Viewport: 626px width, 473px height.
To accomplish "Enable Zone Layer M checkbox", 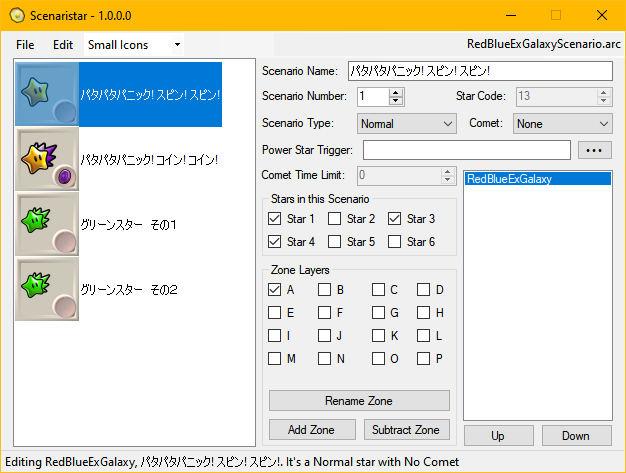I will [275, 358].
